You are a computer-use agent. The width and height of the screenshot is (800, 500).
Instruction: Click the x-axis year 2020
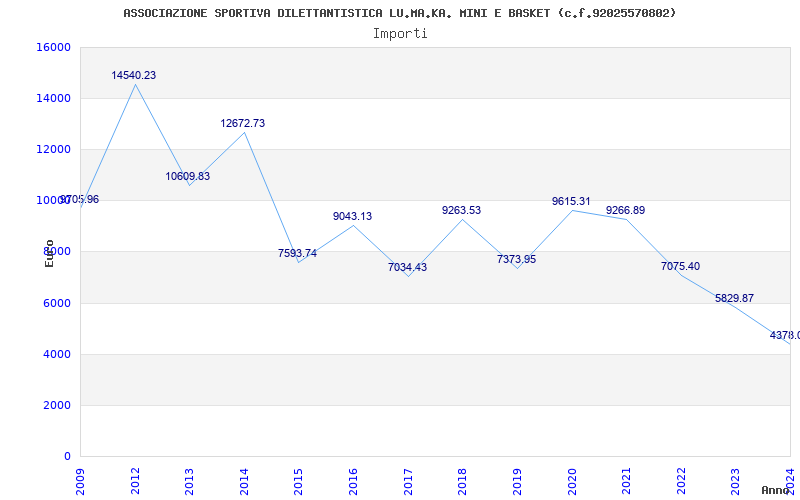point(571,481)
